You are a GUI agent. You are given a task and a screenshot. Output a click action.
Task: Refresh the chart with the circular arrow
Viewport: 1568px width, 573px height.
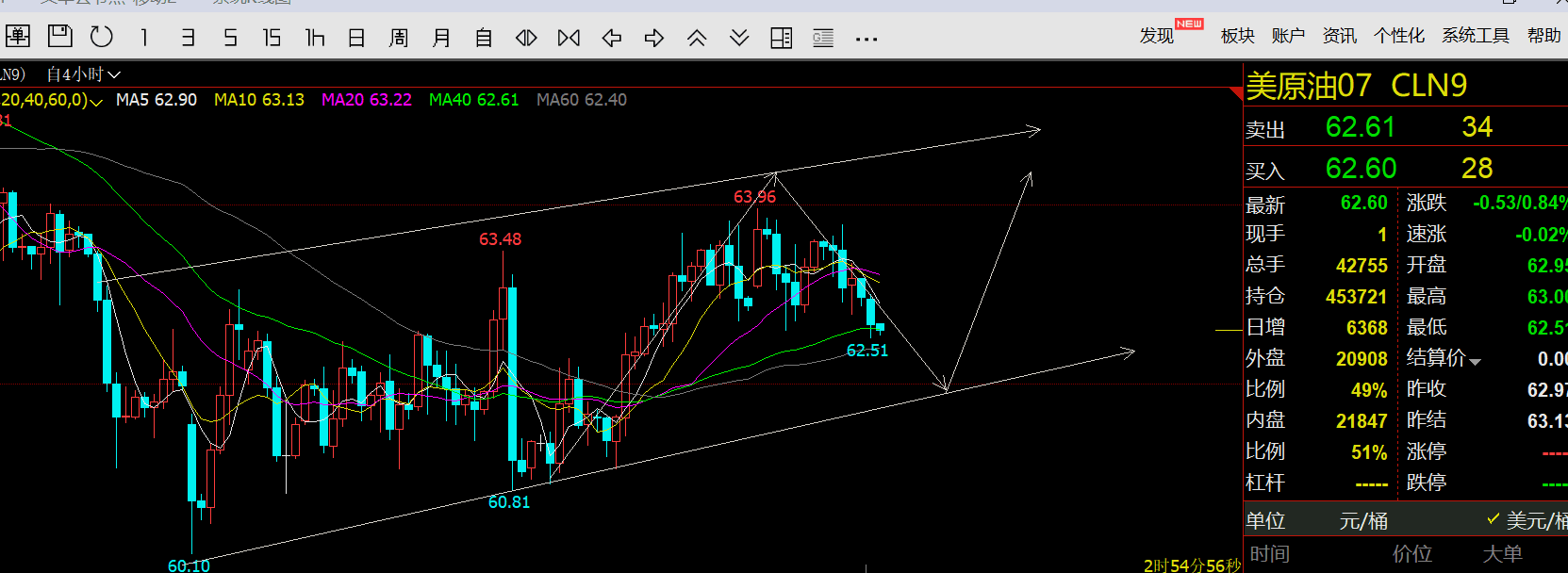(102, 37)
